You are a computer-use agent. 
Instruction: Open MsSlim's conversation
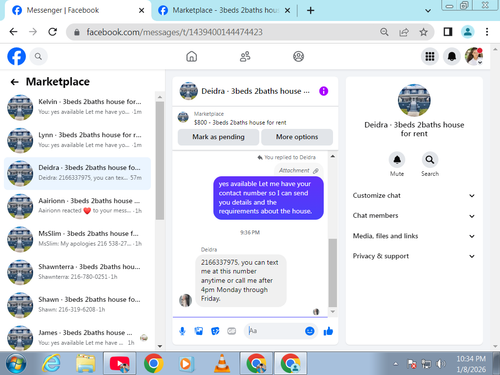(77, 239)
